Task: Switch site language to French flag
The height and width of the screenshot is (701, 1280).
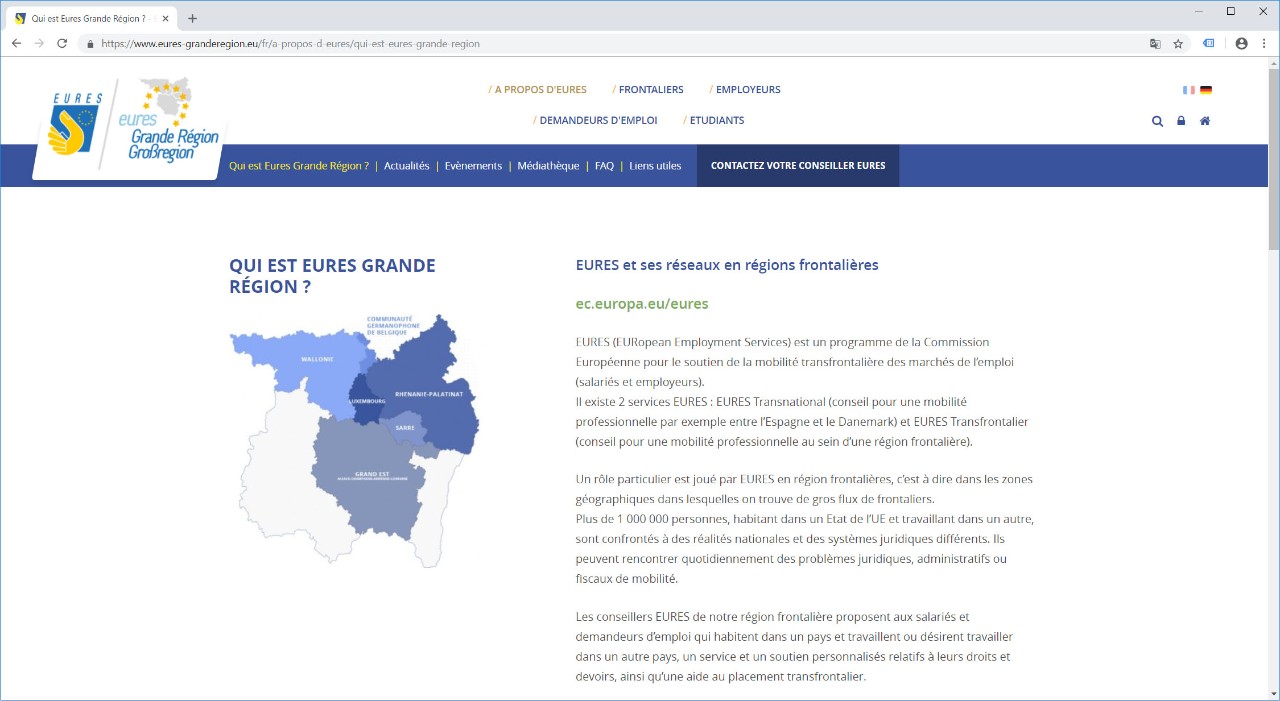Action: [1189, 90]
